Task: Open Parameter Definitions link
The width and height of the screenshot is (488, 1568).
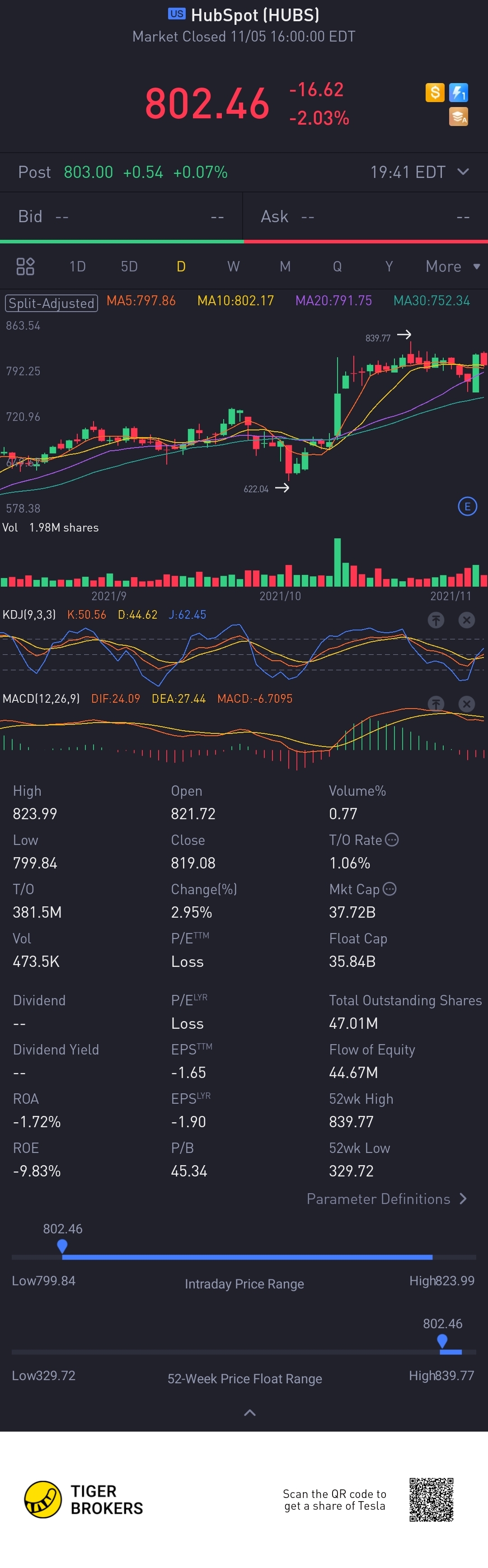Action: click(x=387, y=1199)
